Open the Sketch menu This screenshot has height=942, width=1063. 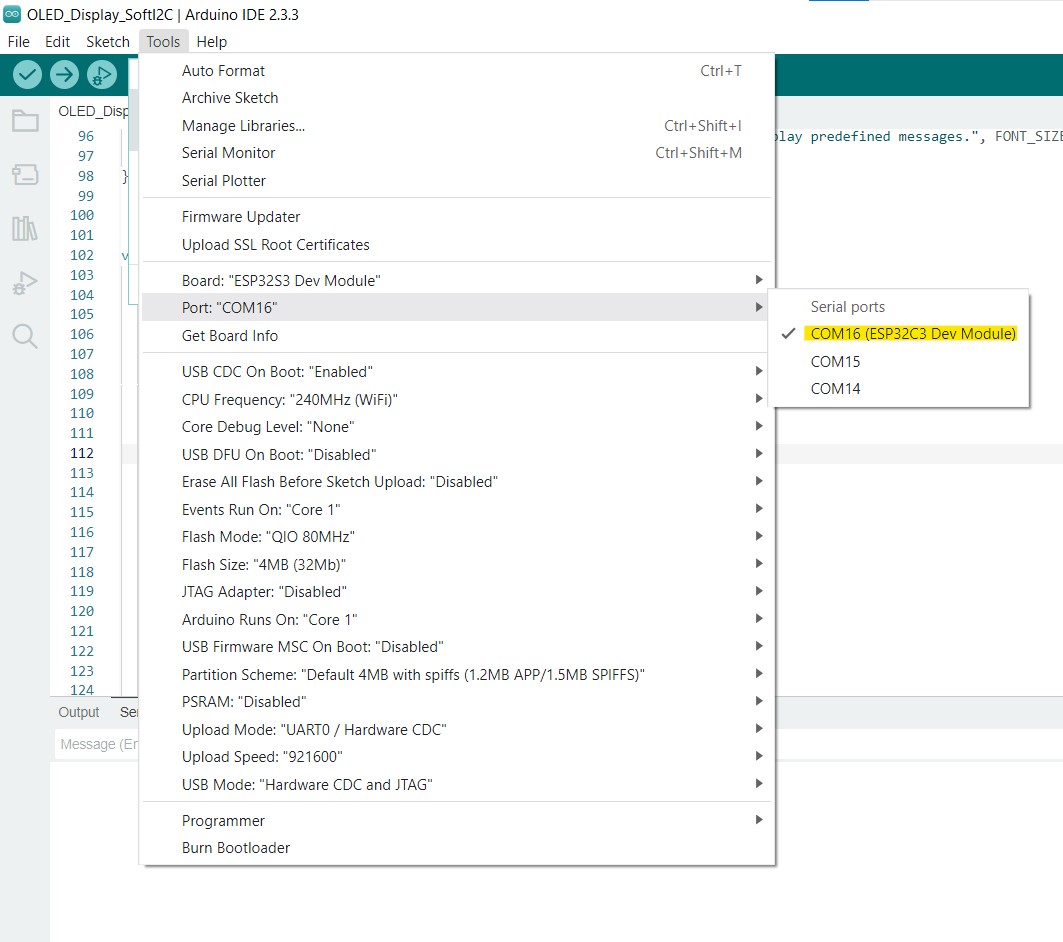click(x=108, y=42)
